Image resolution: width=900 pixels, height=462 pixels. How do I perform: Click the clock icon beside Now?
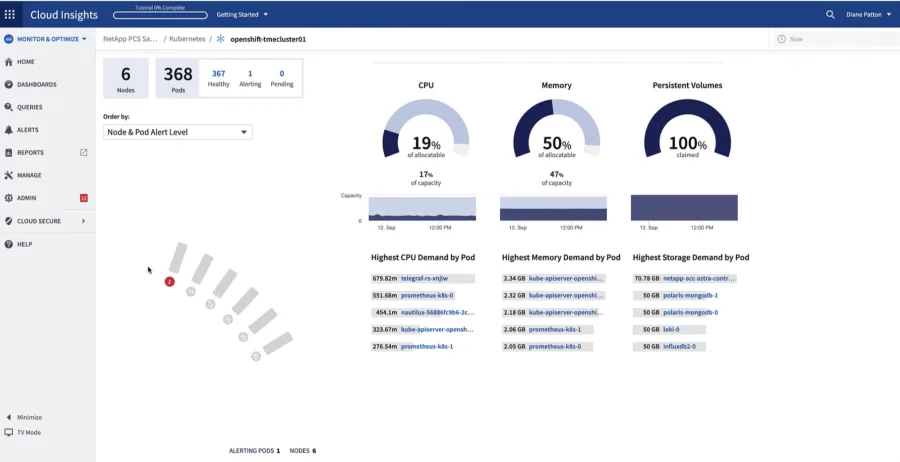(781, 39)
